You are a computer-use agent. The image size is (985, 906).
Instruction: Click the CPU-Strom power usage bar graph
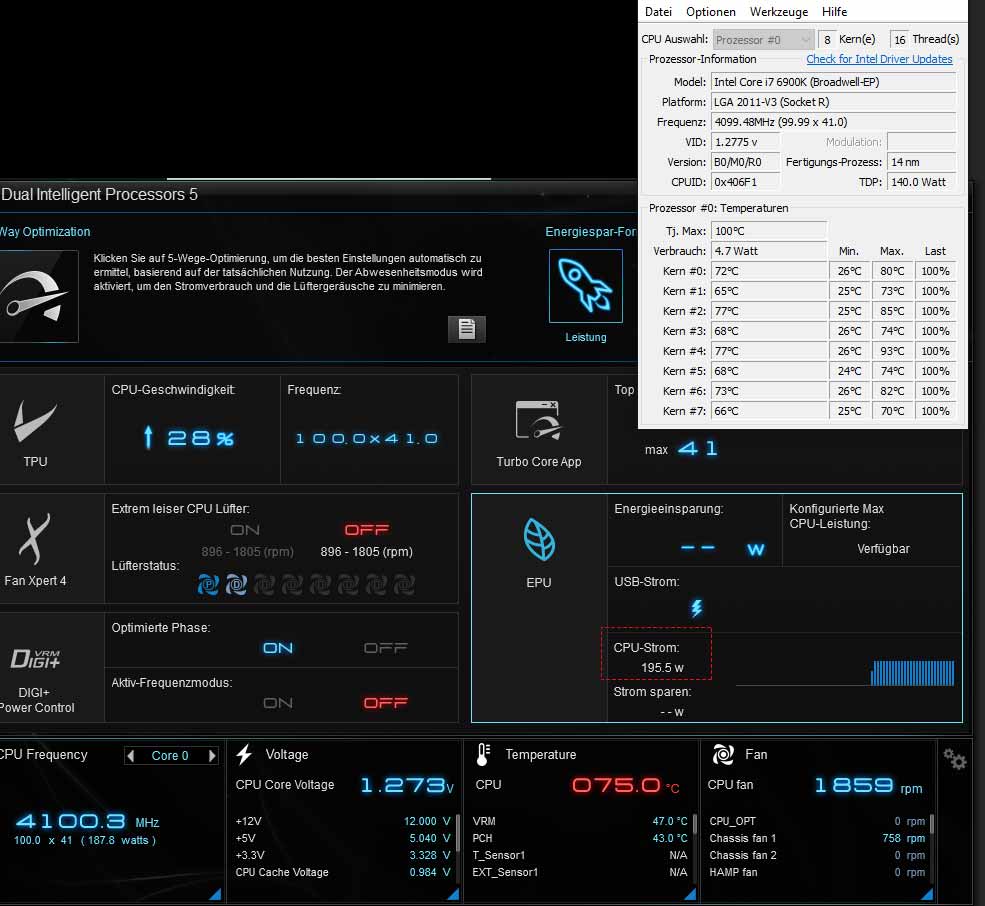click(912, 672)
